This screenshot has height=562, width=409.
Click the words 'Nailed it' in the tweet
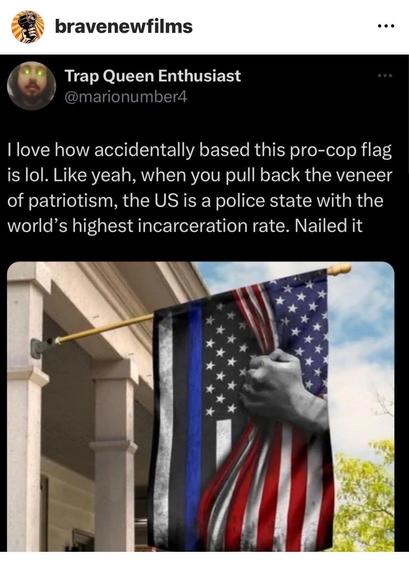(328, 225)
